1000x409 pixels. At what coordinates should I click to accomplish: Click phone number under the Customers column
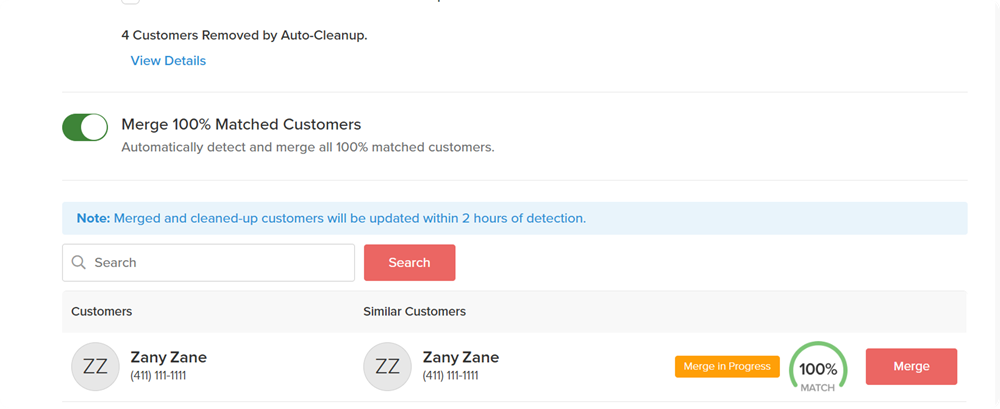pos(158,376)
